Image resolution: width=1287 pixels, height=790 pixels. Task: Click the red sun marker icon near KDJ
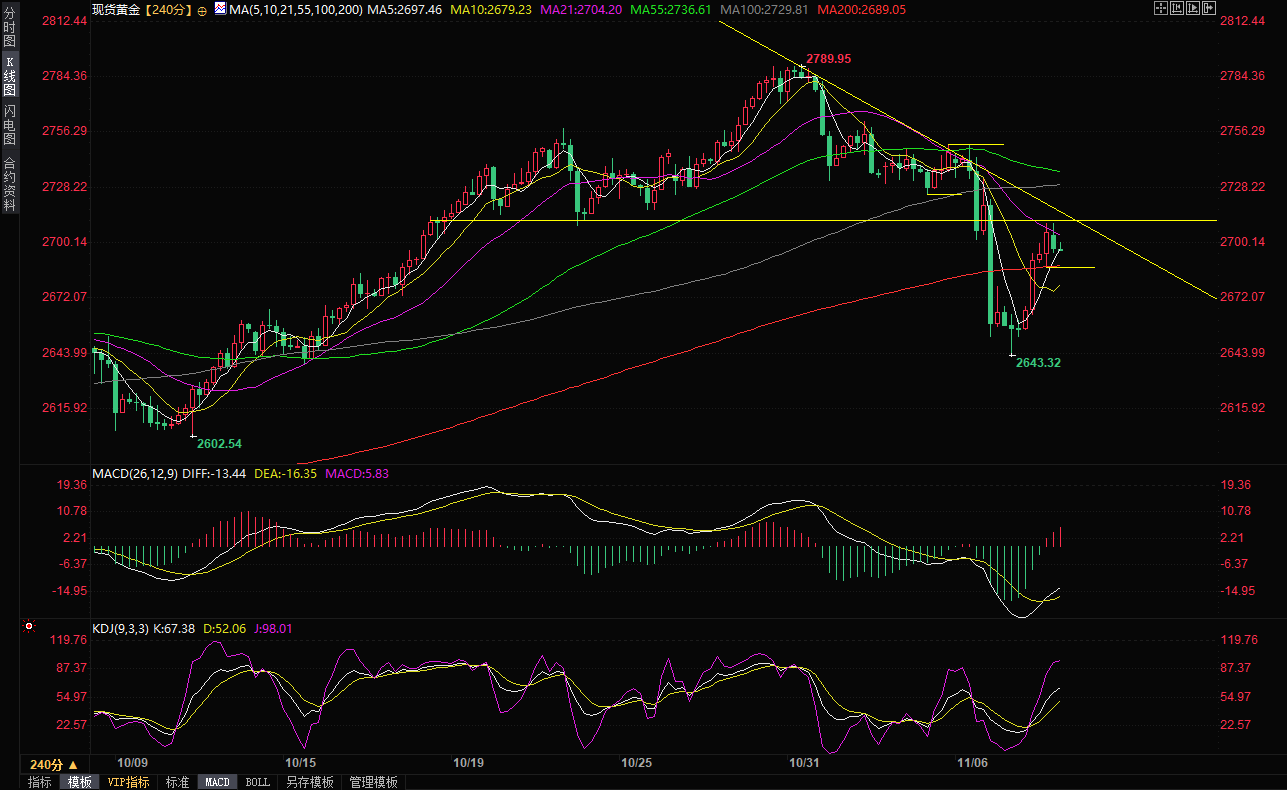(28, 628)
